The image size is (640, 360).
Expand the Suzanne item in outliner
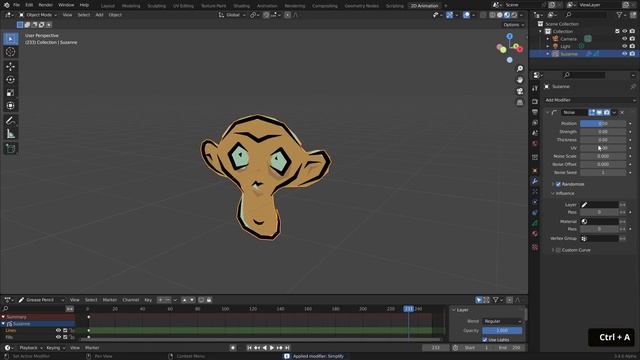pyautogui.click(x=548, y=54)
